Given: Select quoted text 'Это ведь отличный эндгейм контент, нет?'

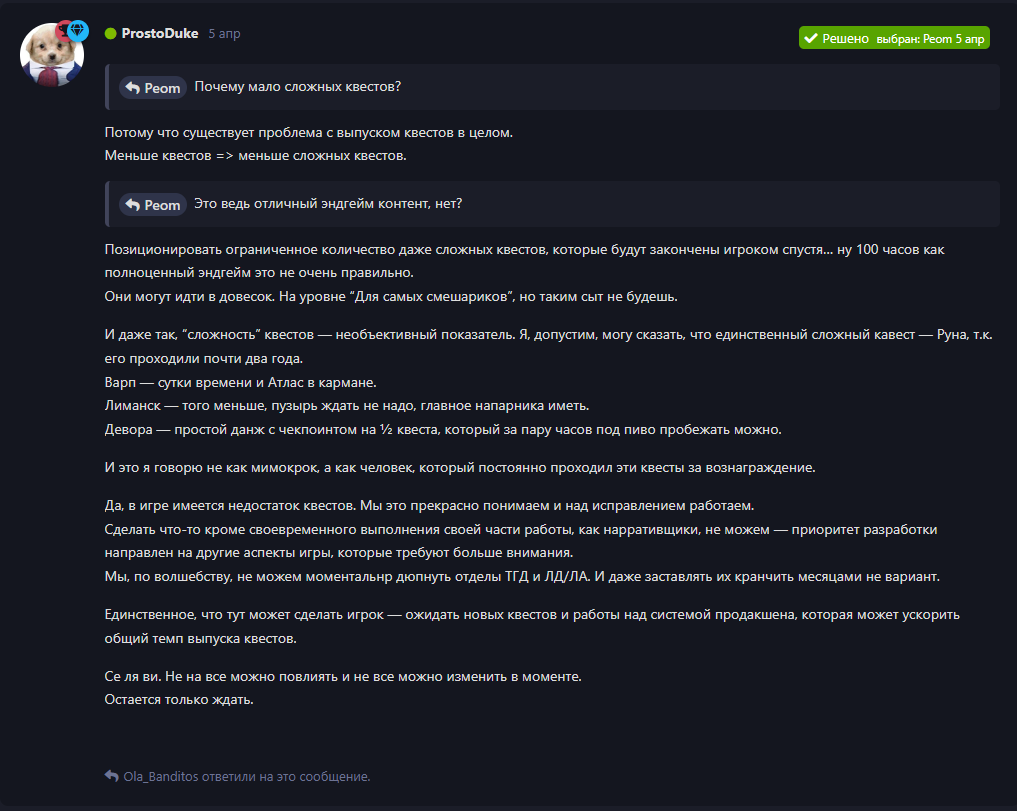Looking at the screenshot, I should pos(328,204).
